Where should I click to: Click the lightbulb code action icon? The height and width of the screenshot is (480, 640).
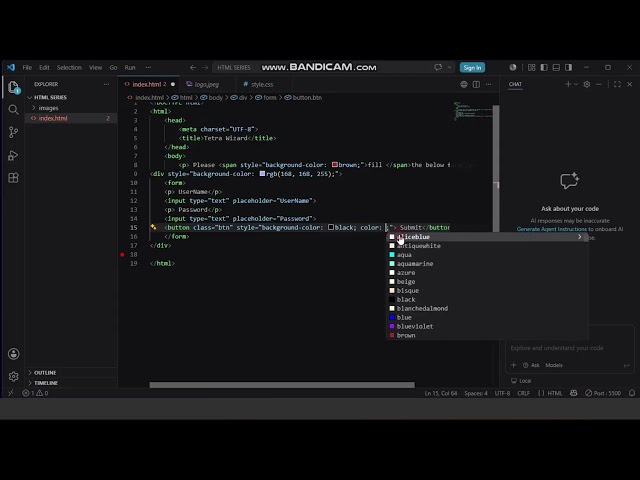(153, 227)
